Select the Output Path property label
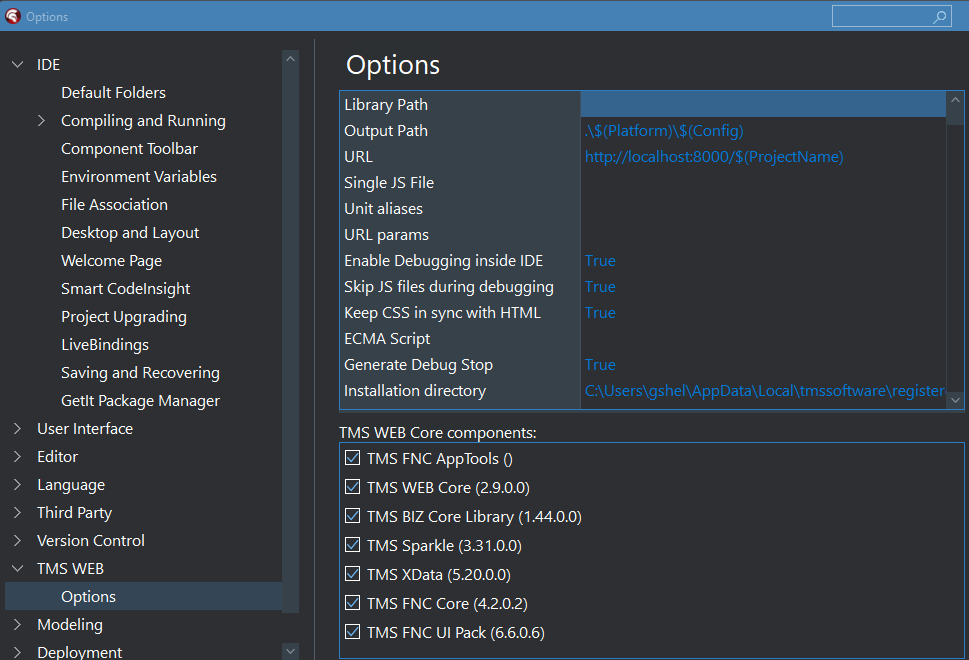The image size is (969, 660). pyautogui.click(x=386, y=131)
